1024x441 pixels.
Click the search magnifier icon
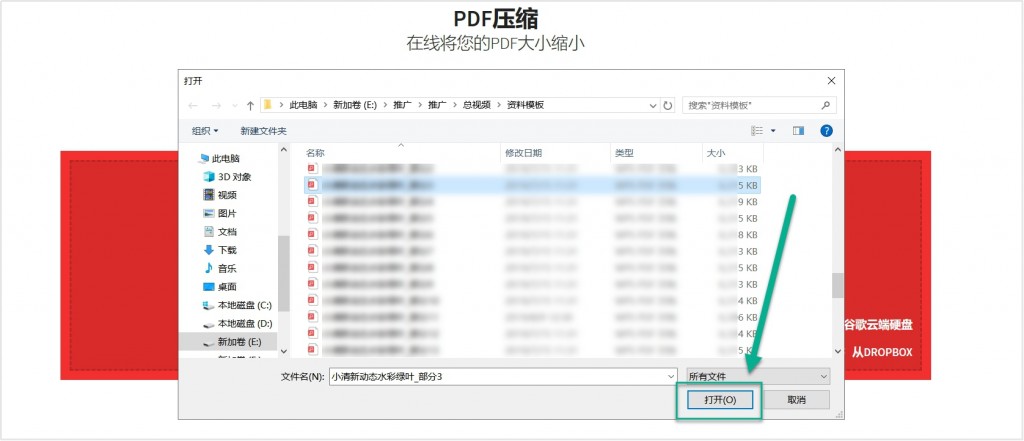point(825,105)
